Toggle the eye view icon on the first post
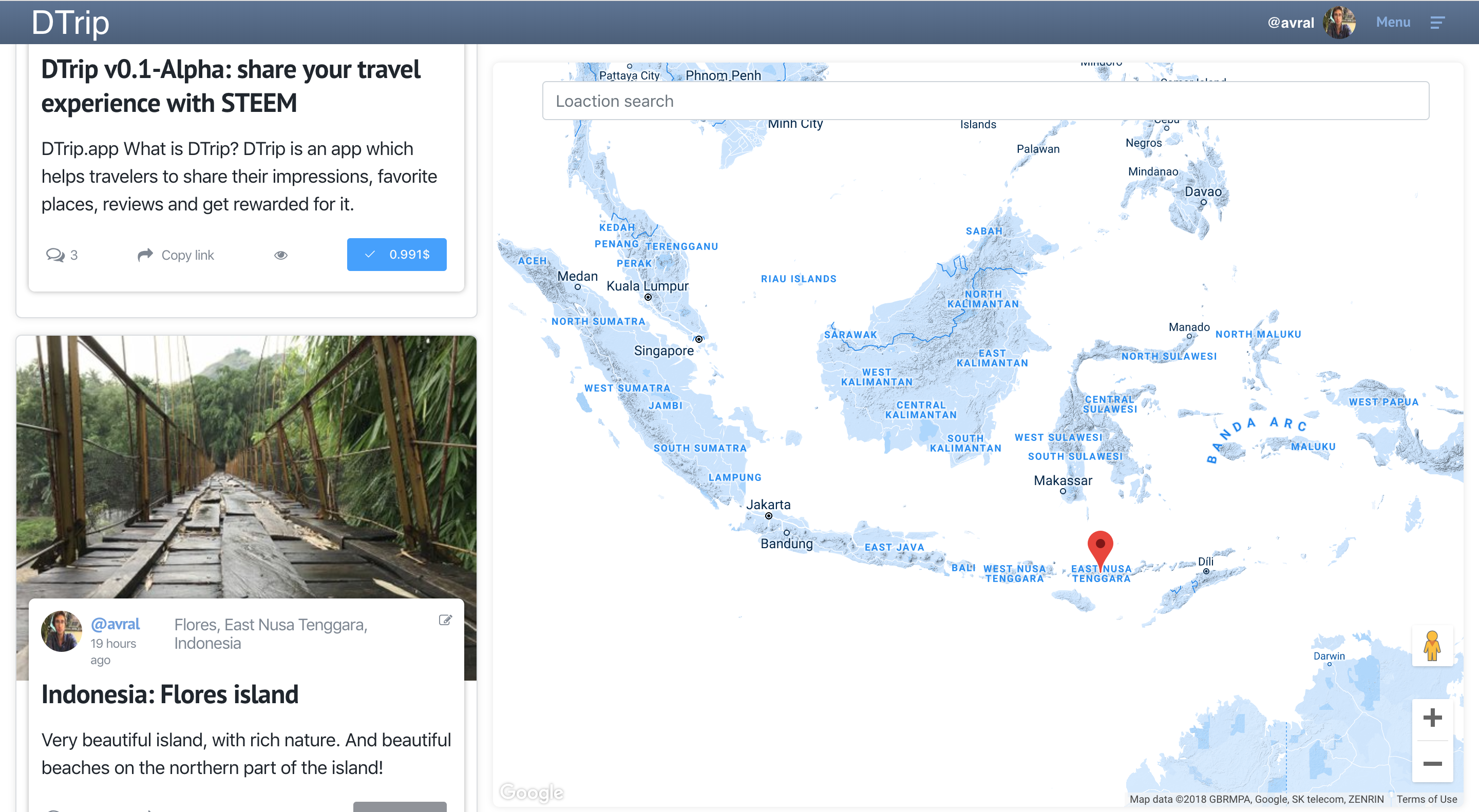Screen dimensions: 1479x812 (281, 255)
